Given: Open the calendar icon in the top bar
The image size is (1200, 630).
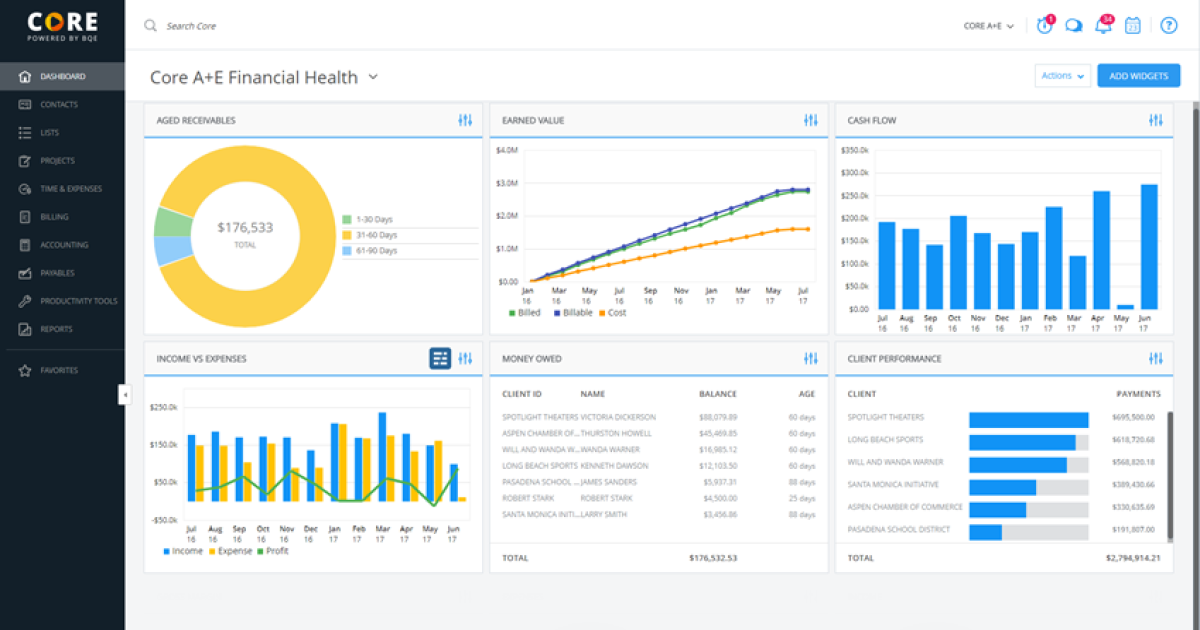Looking at the screenshot, I should pos(1133,26).
